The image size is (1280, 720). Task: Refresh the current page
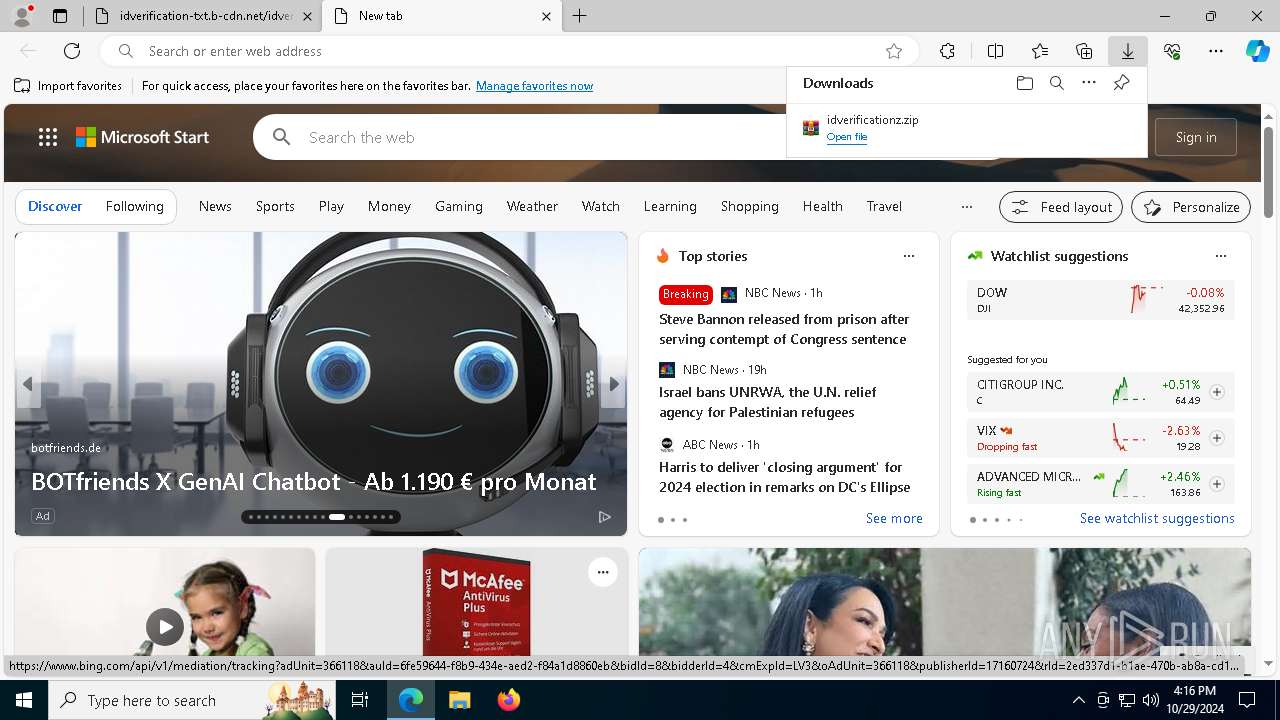(x=72, y=51)
